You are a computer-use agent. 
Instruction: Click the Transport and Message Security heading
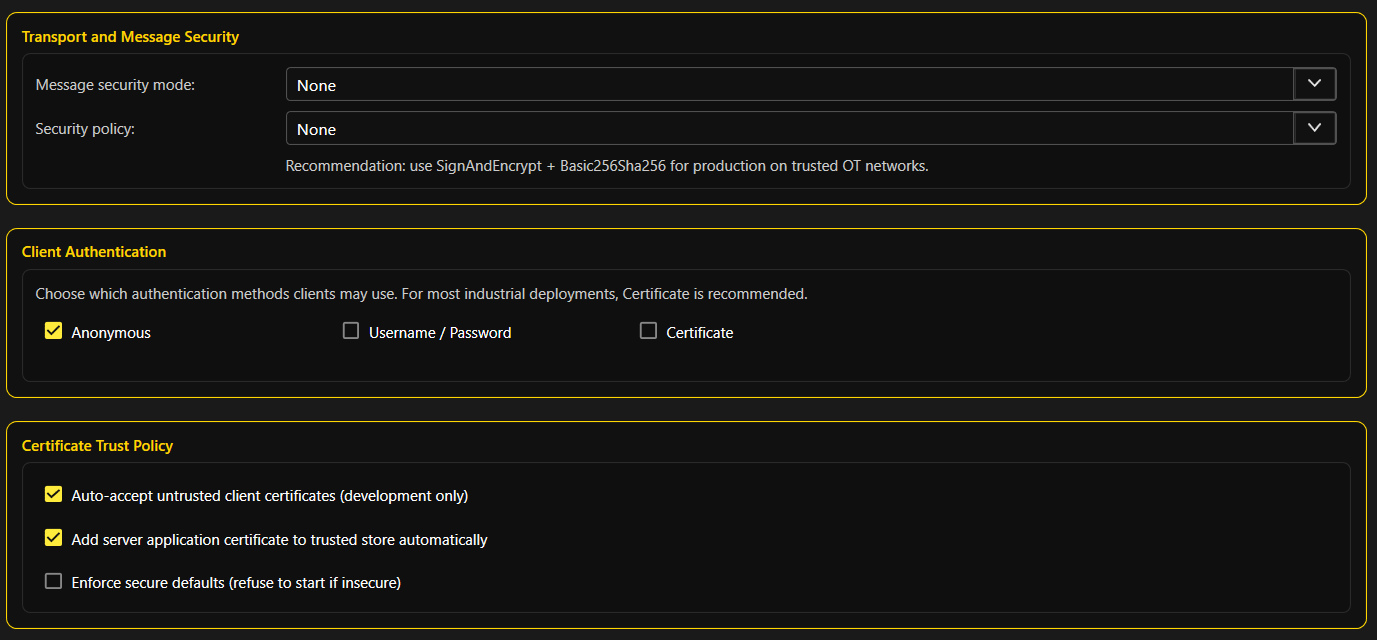click(130, 37)
